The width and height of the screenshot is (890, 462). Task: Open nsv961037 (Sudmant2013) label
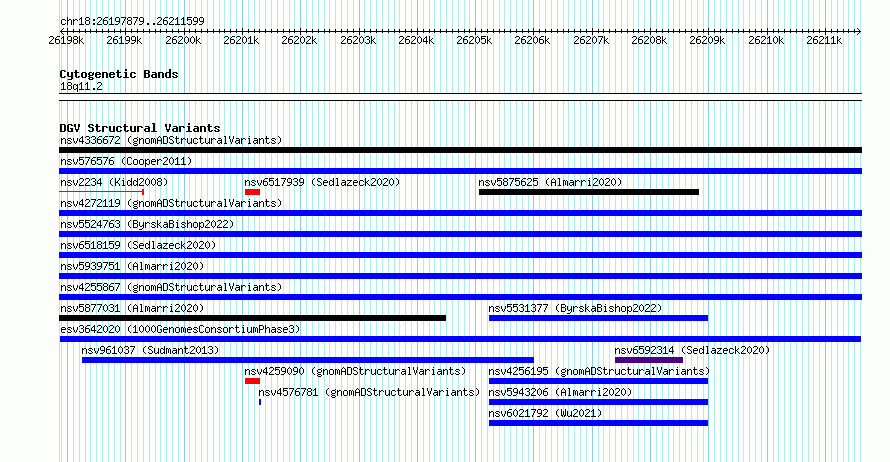150,350
